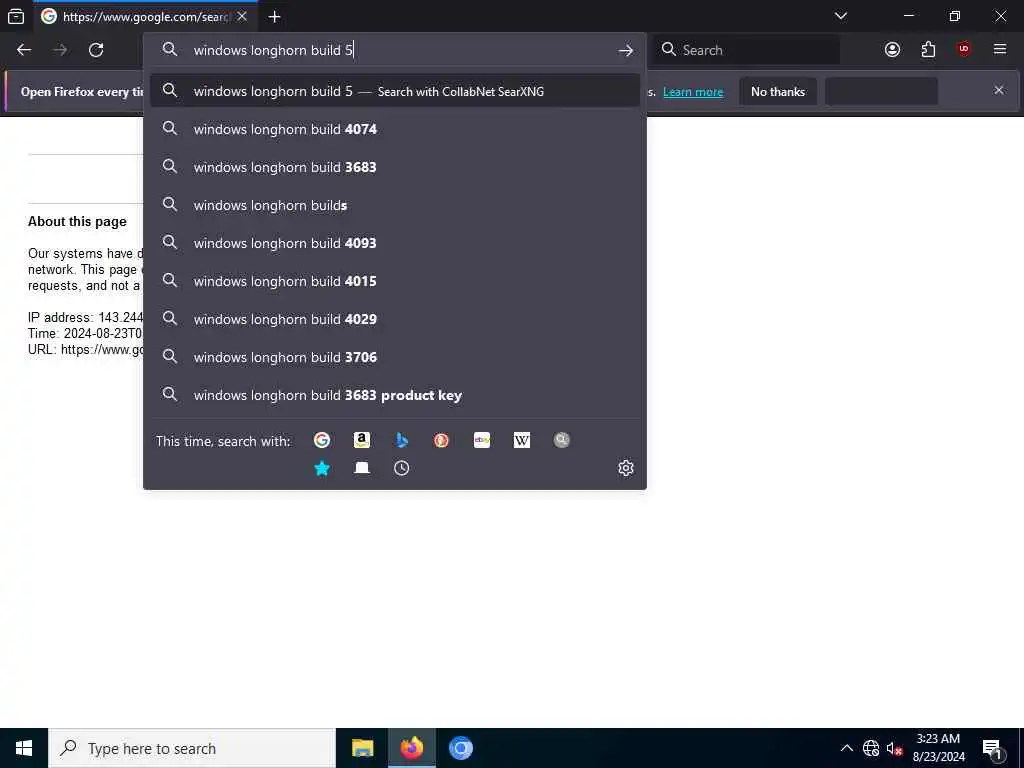Open the Firefox hamburger application menu
1024x768 pixels.
pyautogui.click(x=1000, y=50)
